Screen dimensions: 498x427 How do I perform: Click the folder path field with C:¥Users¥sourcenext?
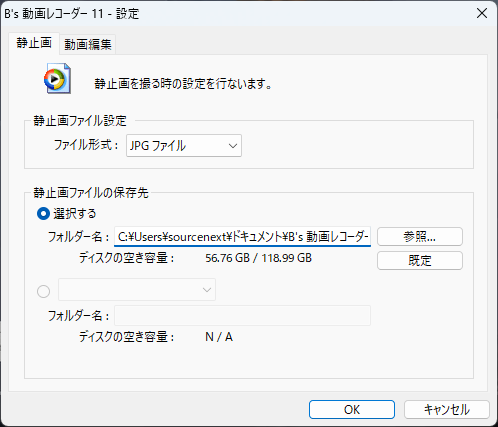coord(242,237)
